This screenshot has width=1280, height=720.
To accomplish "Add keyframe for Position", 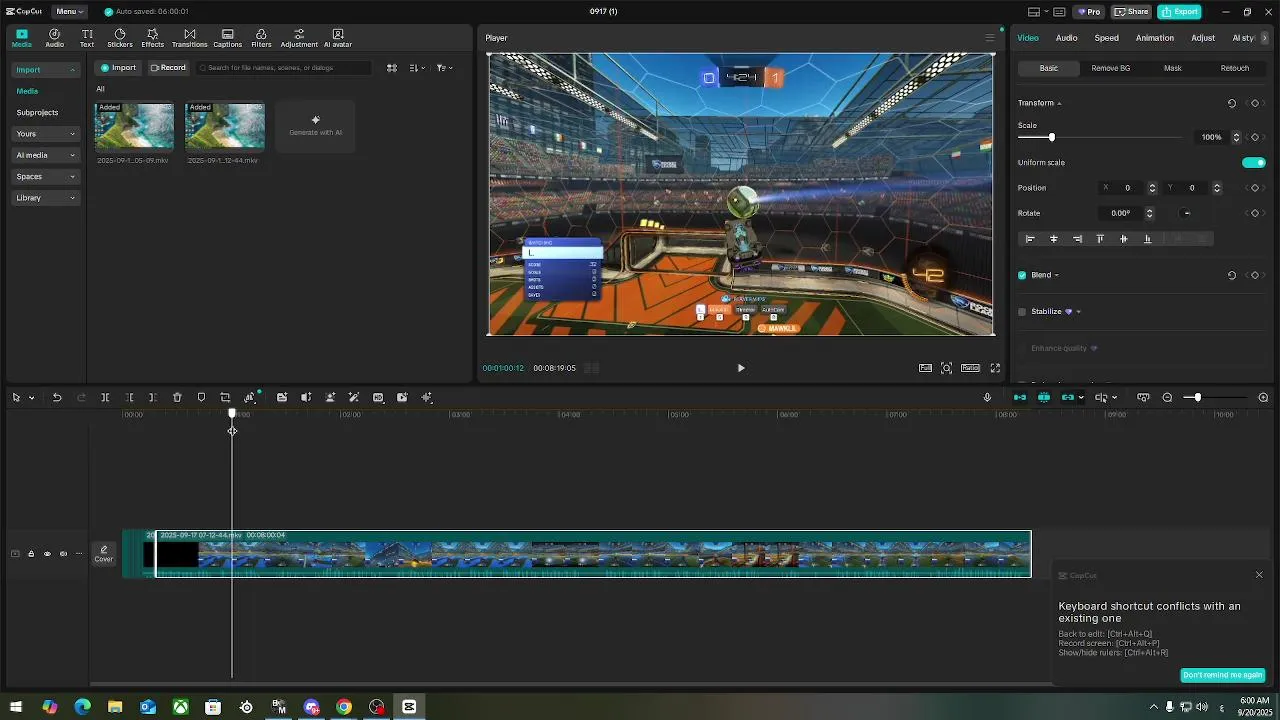I will pos(1255,188).
